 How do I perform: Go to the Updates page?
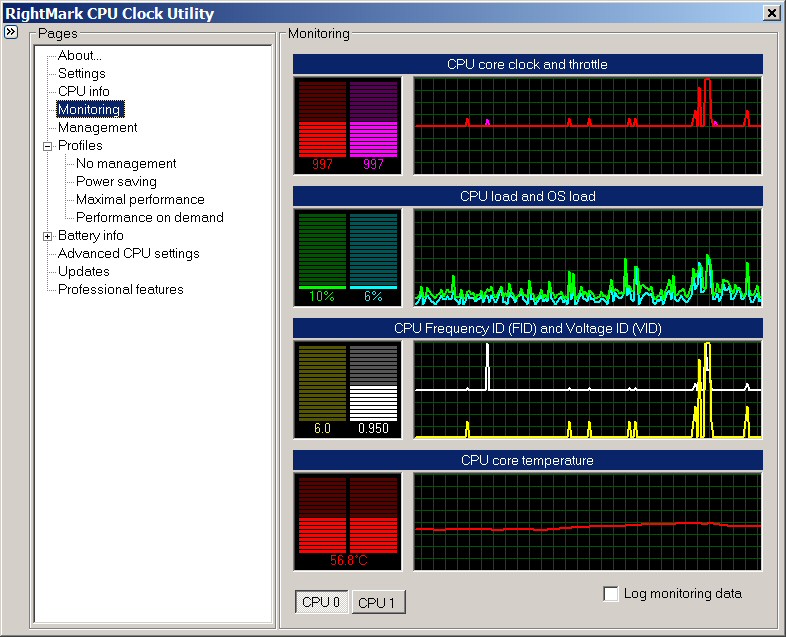click(84, 272)
